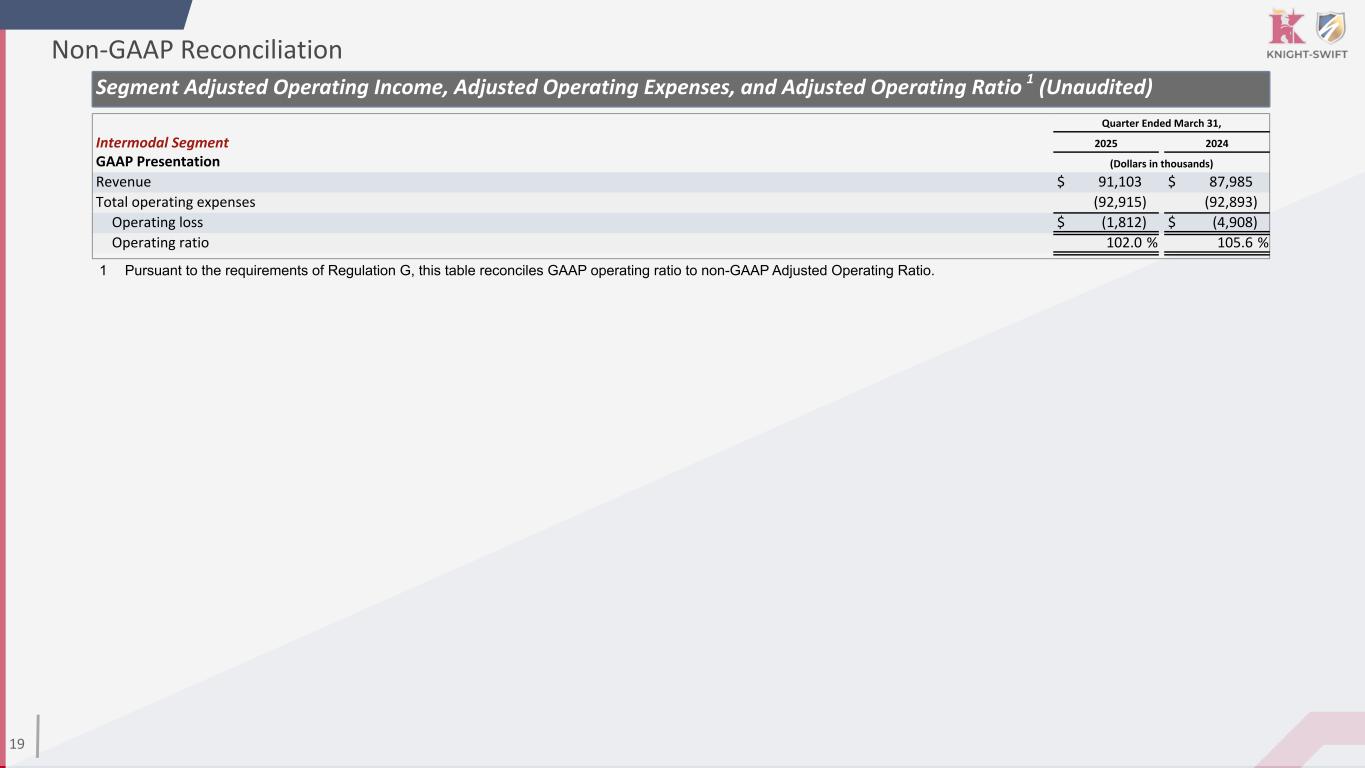Click the 2025 revenue value 91,103
Viewport: 1365px width, 768px height.
[1113, 182]
